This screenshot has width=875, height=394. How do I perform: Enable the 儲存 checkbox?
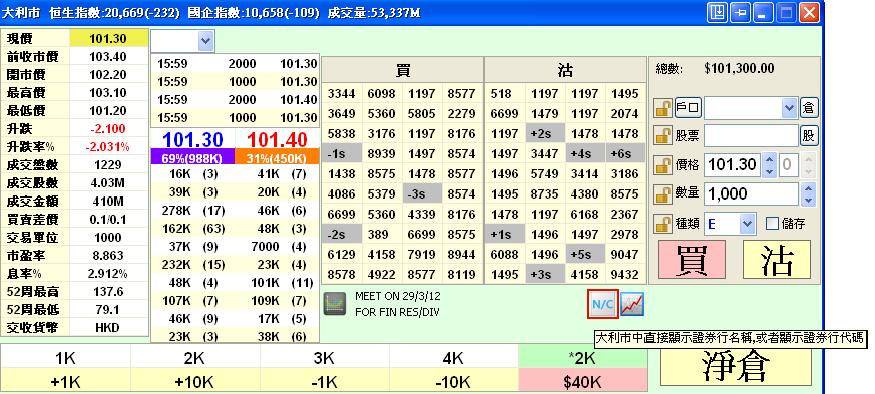click(x=772, y=224)
